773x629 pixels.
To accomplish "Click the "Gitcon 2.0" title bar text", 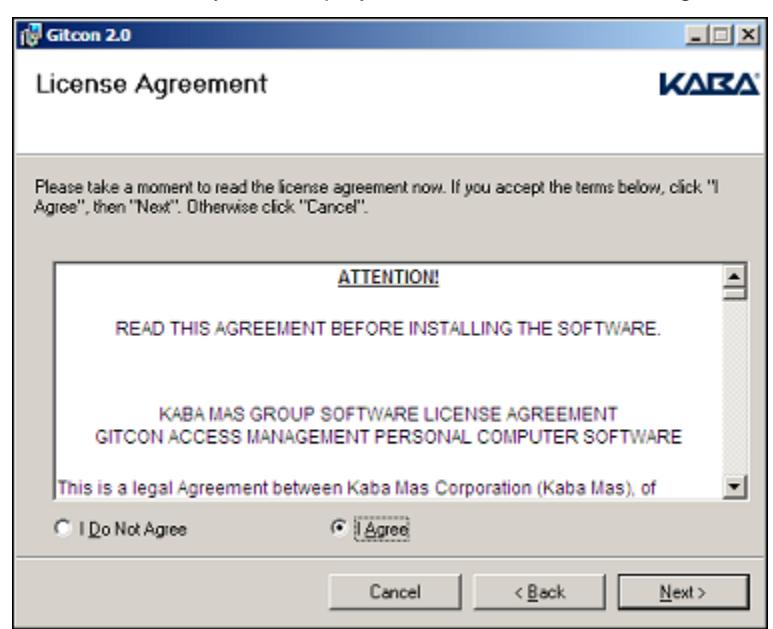I will 89,35.
